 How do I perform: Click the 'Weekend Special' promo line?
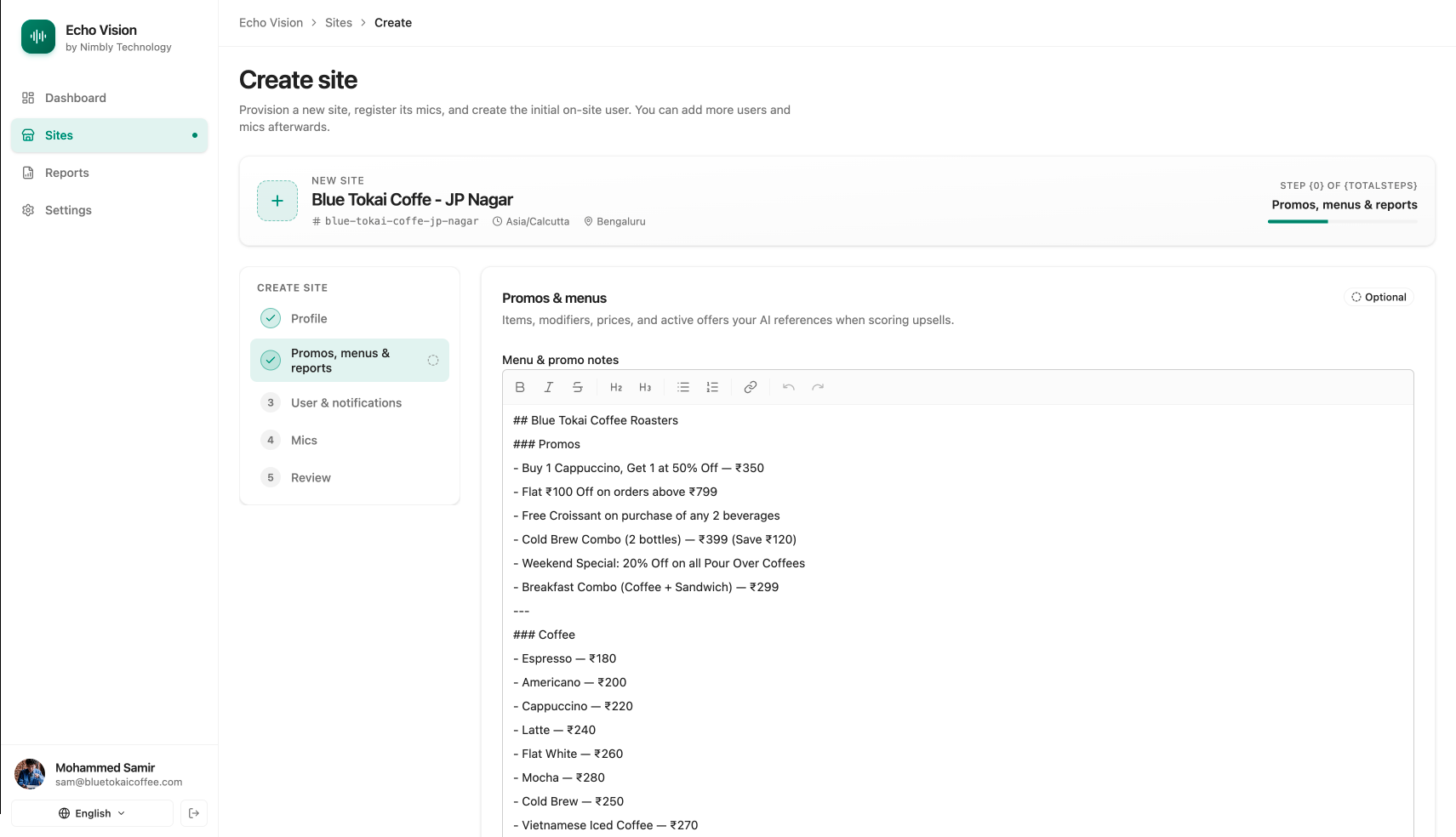point(659,563)
